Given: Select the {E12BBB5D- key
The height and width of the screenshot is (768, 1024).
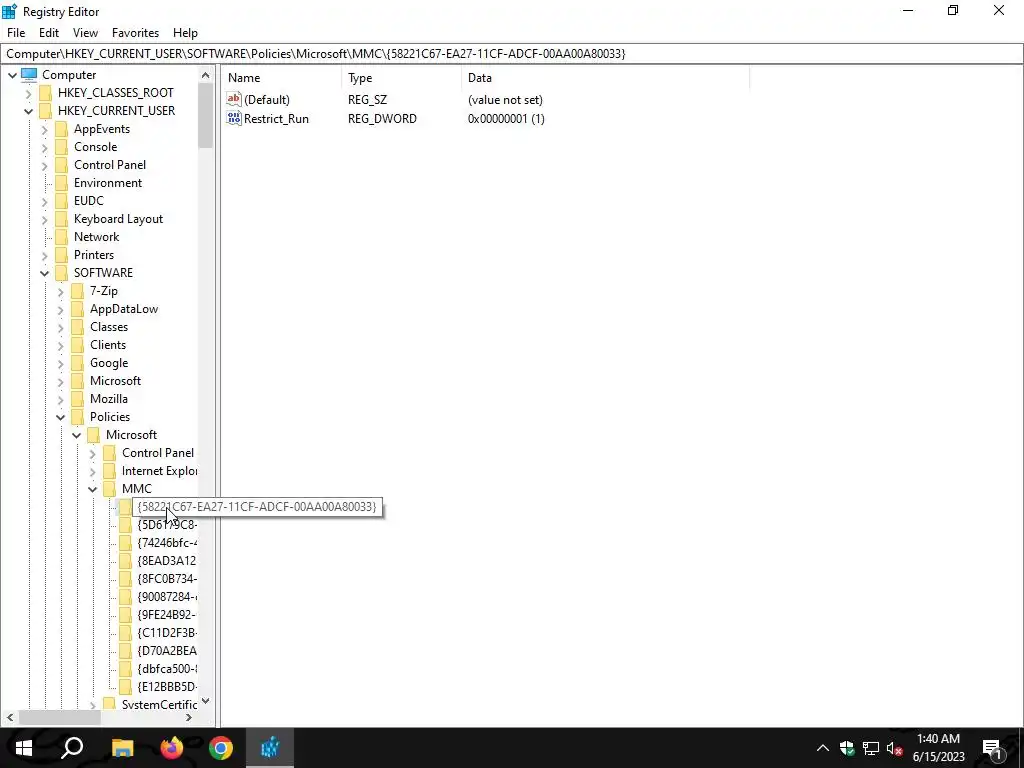Looking at the screenshot, I should (167, 686).
